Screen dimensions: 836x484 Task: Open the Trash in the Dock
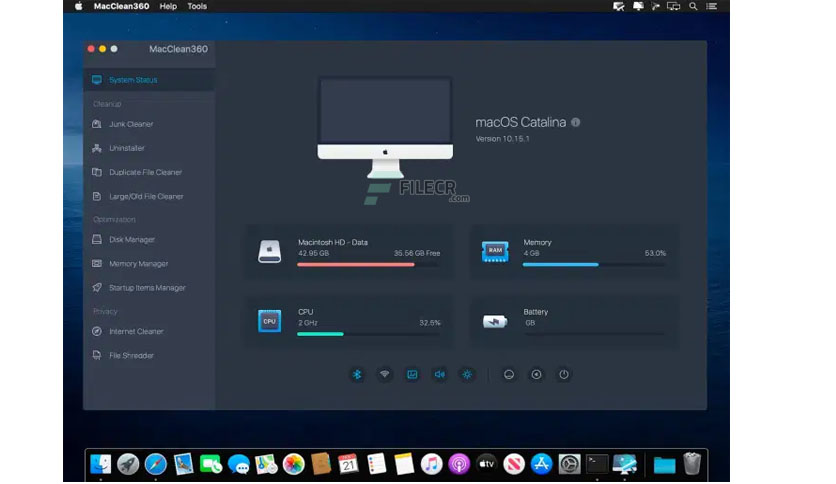692,464
